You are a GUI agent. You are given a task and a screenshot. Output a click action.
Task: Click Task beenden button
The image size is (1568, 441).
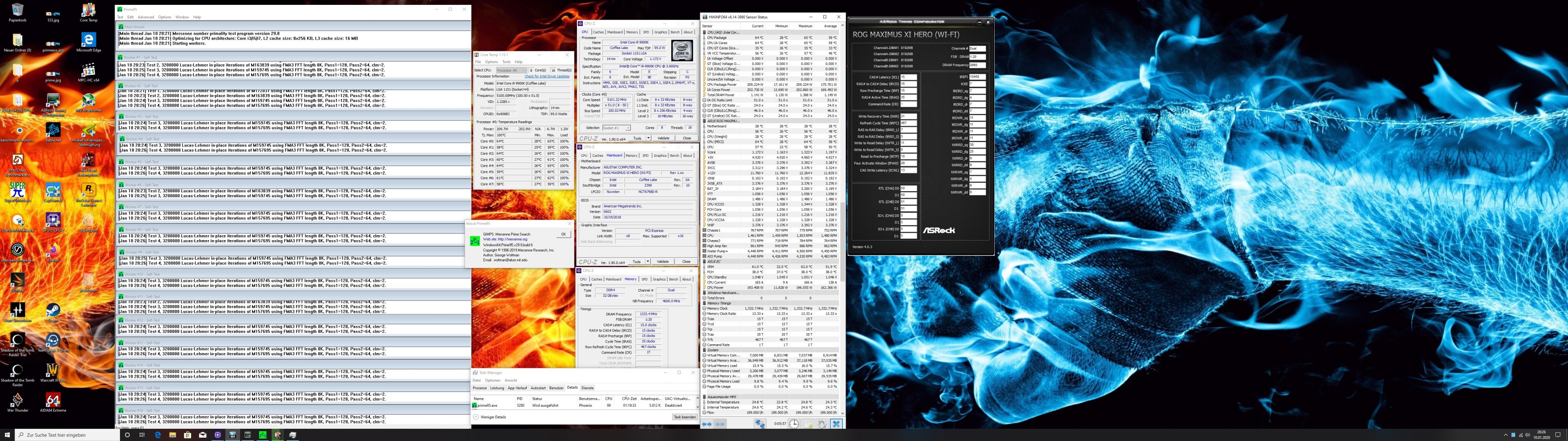coord(684,417)
